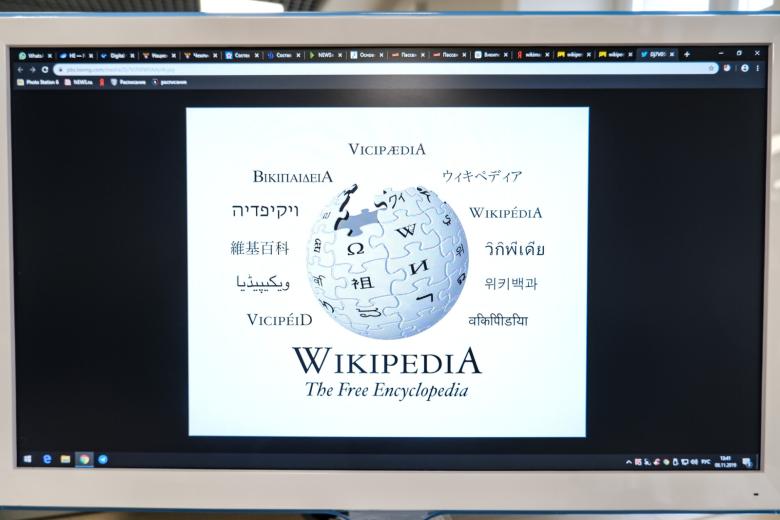Open the Windows Start menu
This screenshot has height=520, width=780.
tap(28, 459)
